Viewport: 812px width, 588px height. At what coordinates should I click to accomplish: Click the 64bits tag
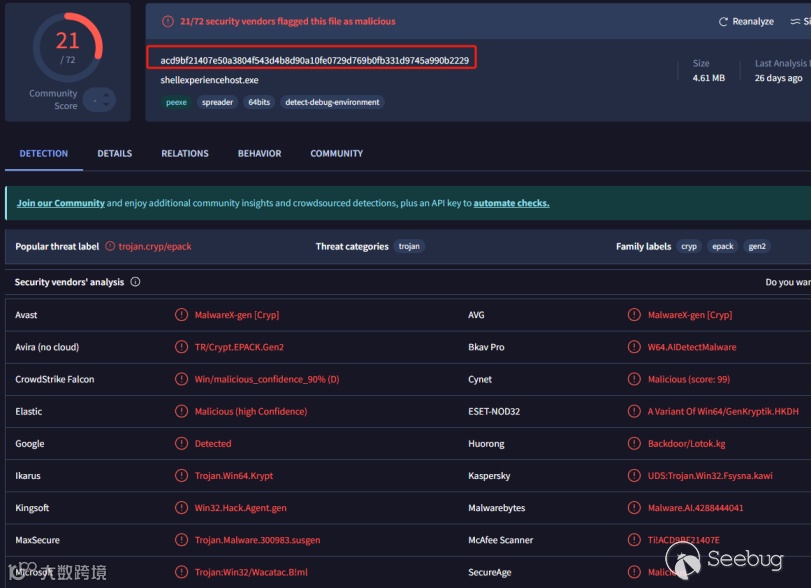[x=259, y=102]
